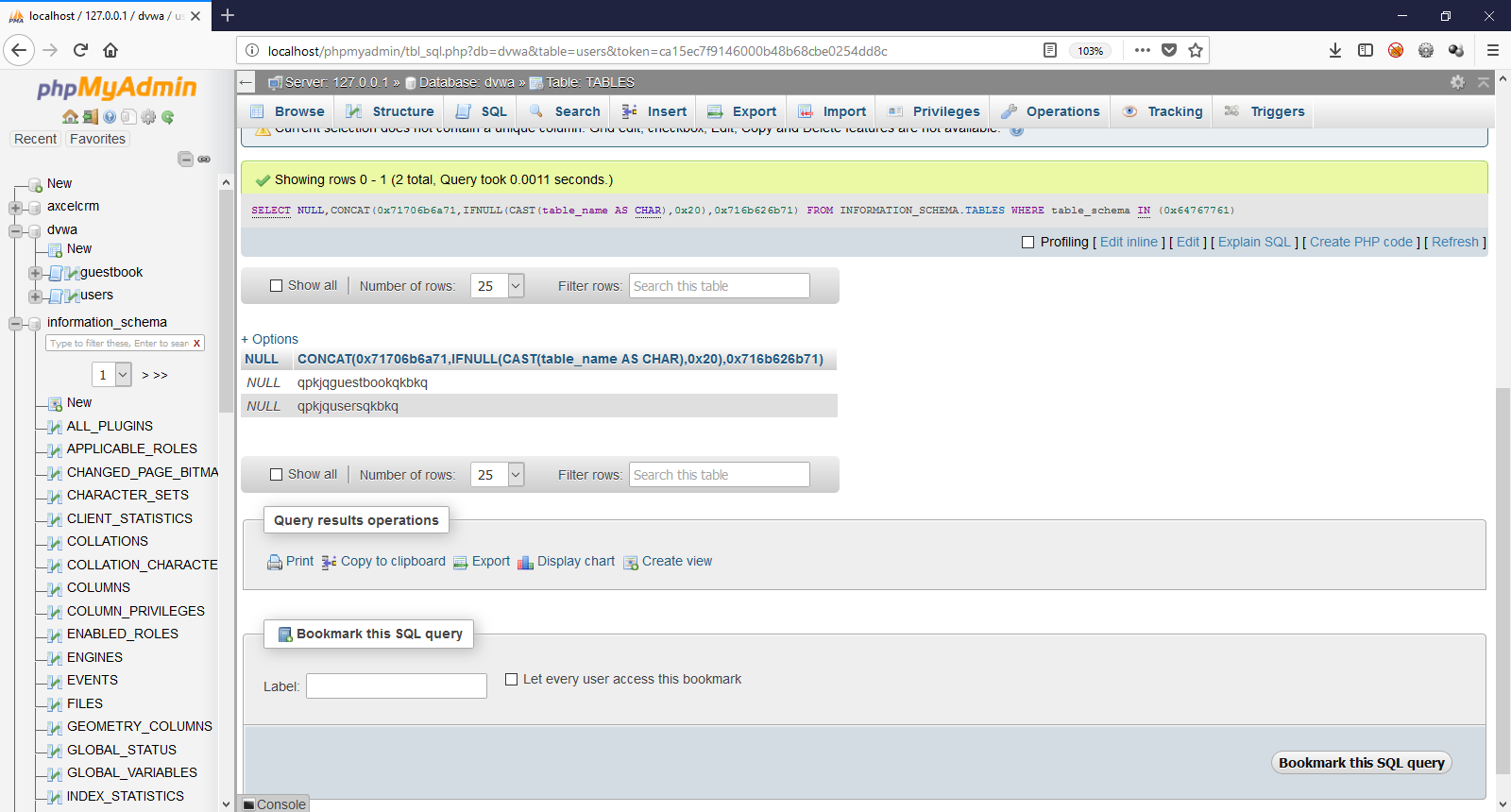The image size is (1511, 812).
Task: Expand the guestbook table node
Action: [x=35, y=273]
